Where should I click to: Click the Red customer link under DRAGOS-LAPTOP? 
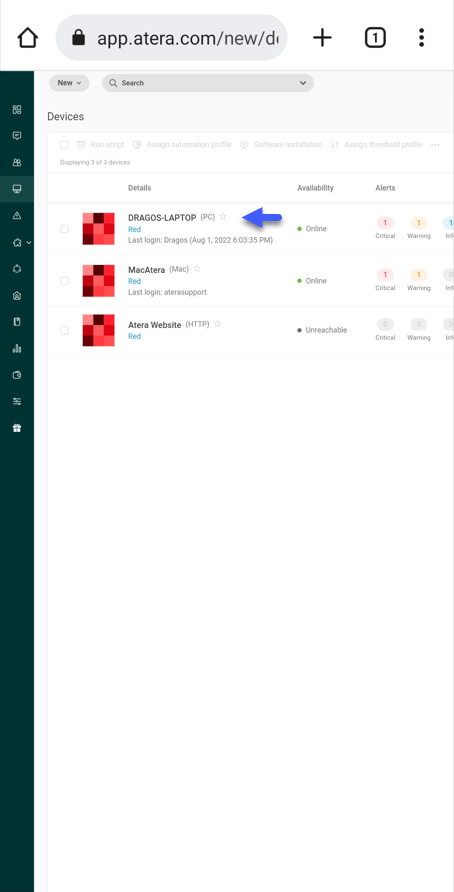coord(134,229)
